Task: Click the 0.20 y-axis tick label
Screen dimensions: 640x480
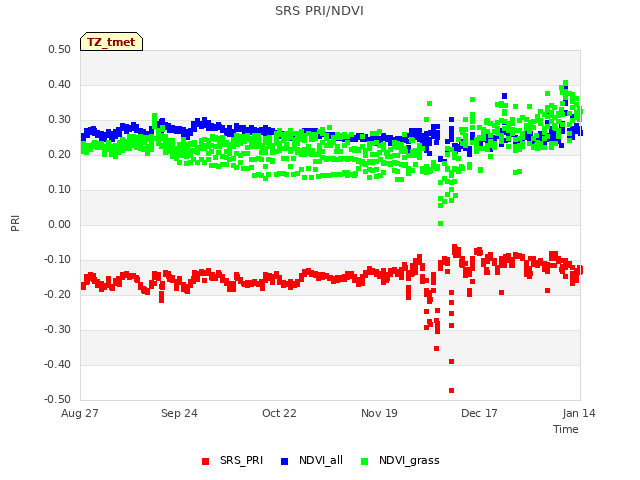Action: click(x=60, y=154)
